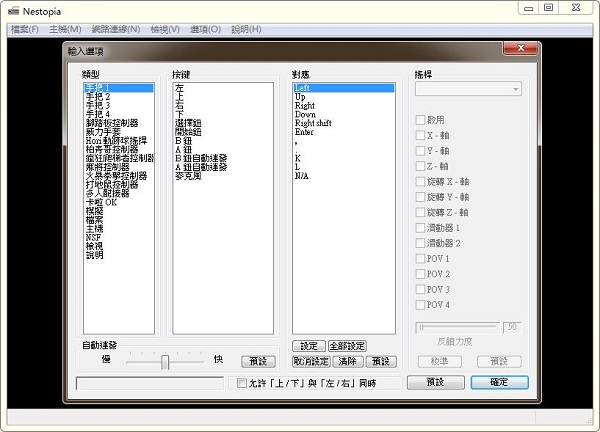The image size is (600, 432).
Task: Select 手把 2 in the 類型 list
Action: click(98, 97)
